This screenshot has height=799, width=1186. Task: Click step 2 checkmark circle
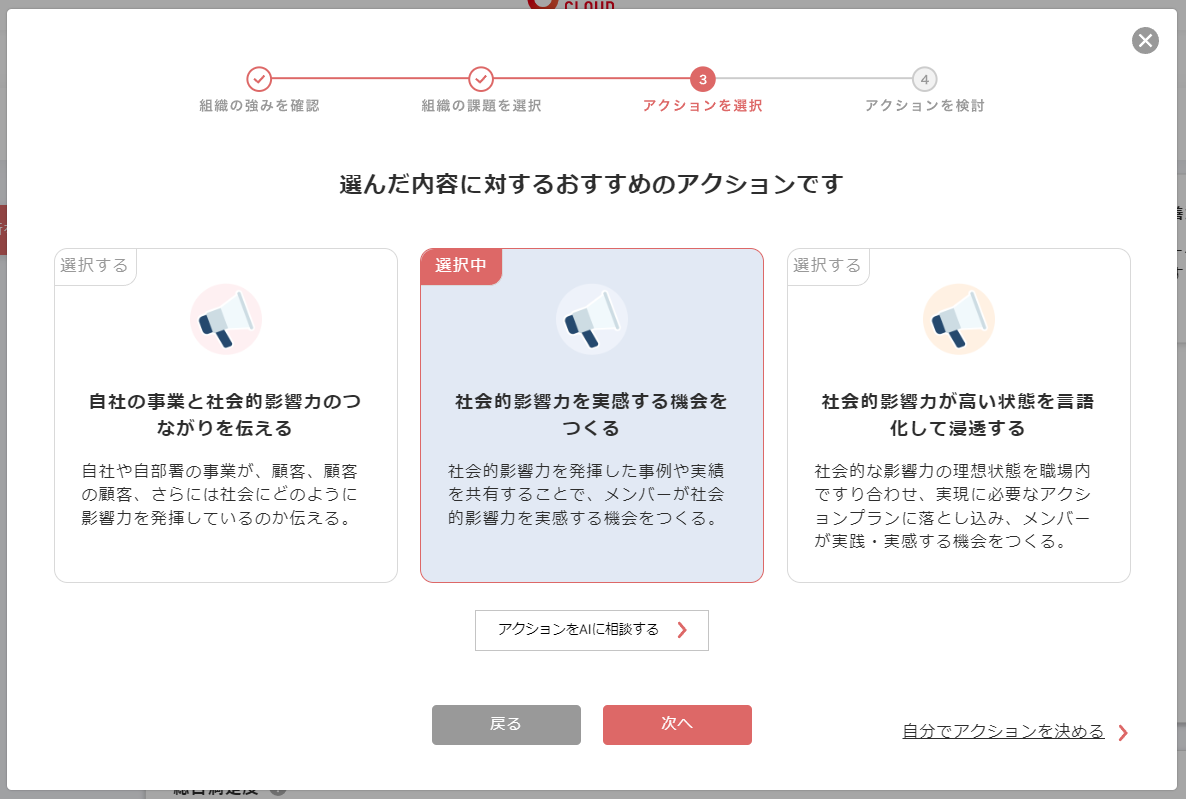coord(481,79)
